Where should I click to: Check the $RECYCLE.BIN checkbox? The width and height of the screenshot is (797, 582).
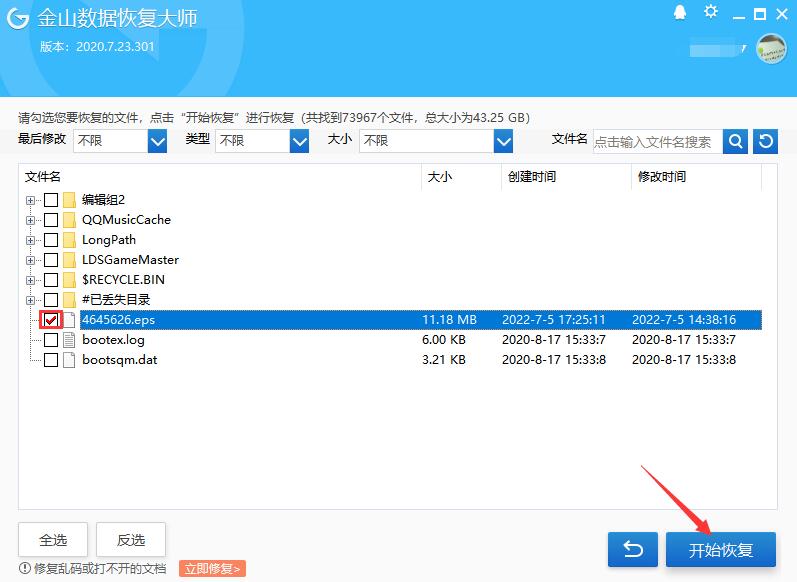tap(51, 280)
